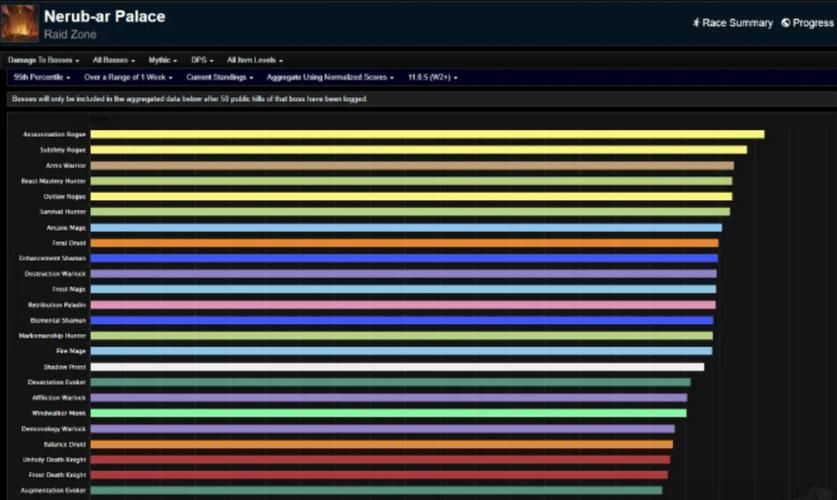Open the DPS role dropdown

click(x=202, y=60)
